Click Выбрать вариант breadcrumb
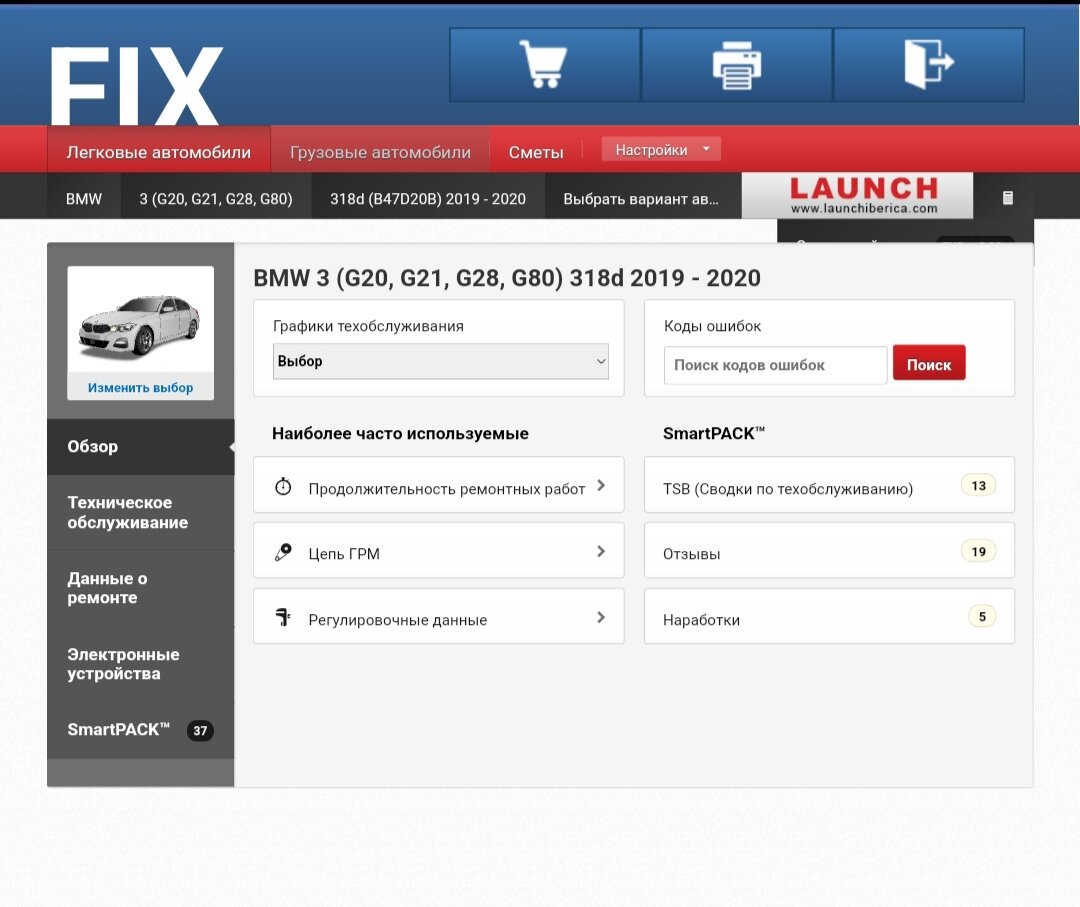1080x907 pixels. coord(641,199)
